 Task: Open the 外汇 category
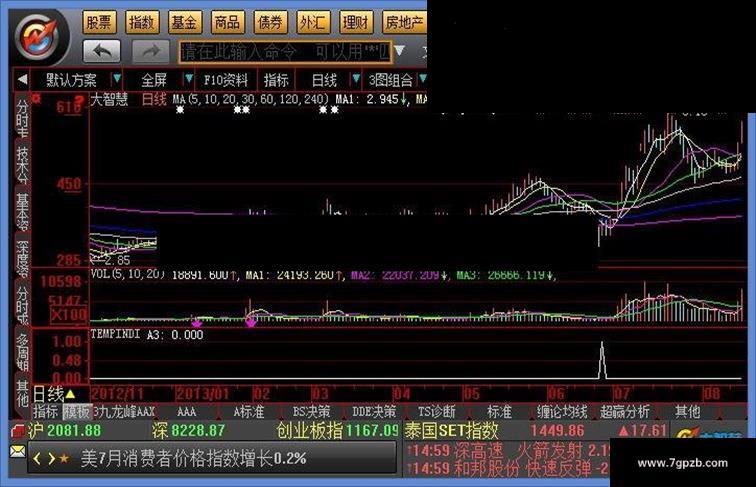click(x=313, y=22)
